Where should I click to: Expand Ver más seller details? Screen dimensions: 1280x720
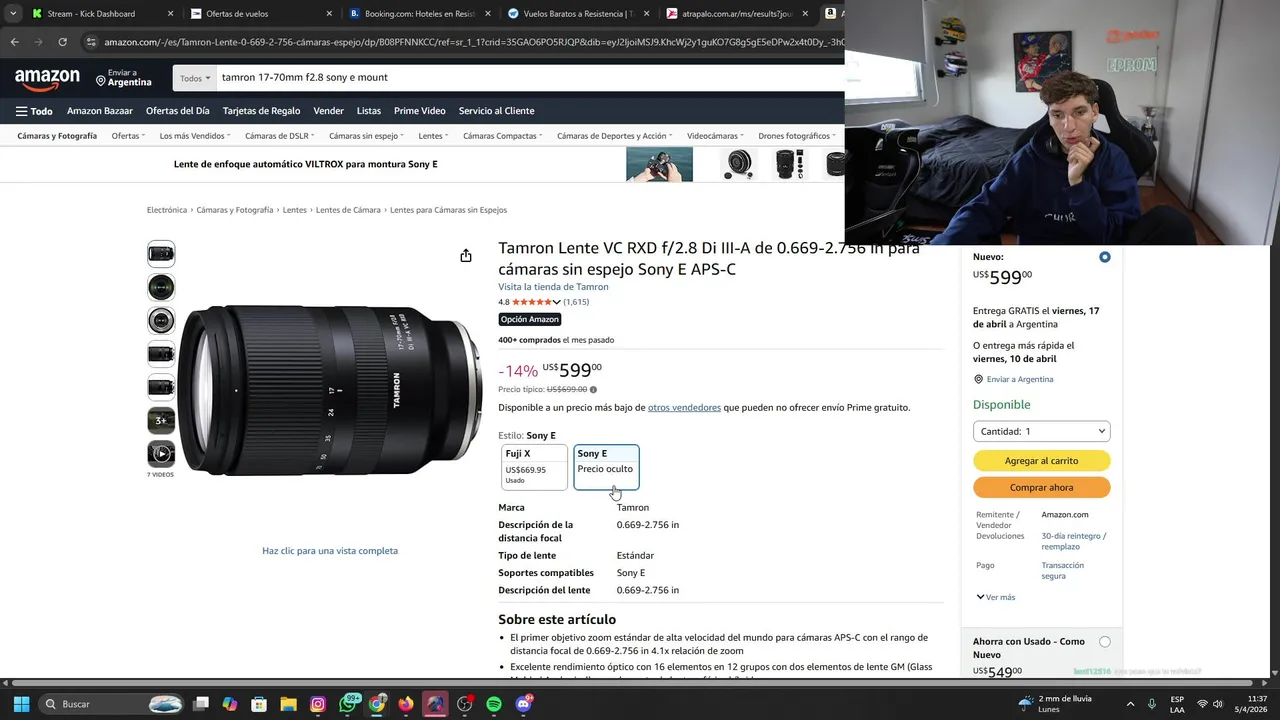(x=995, y=597)
